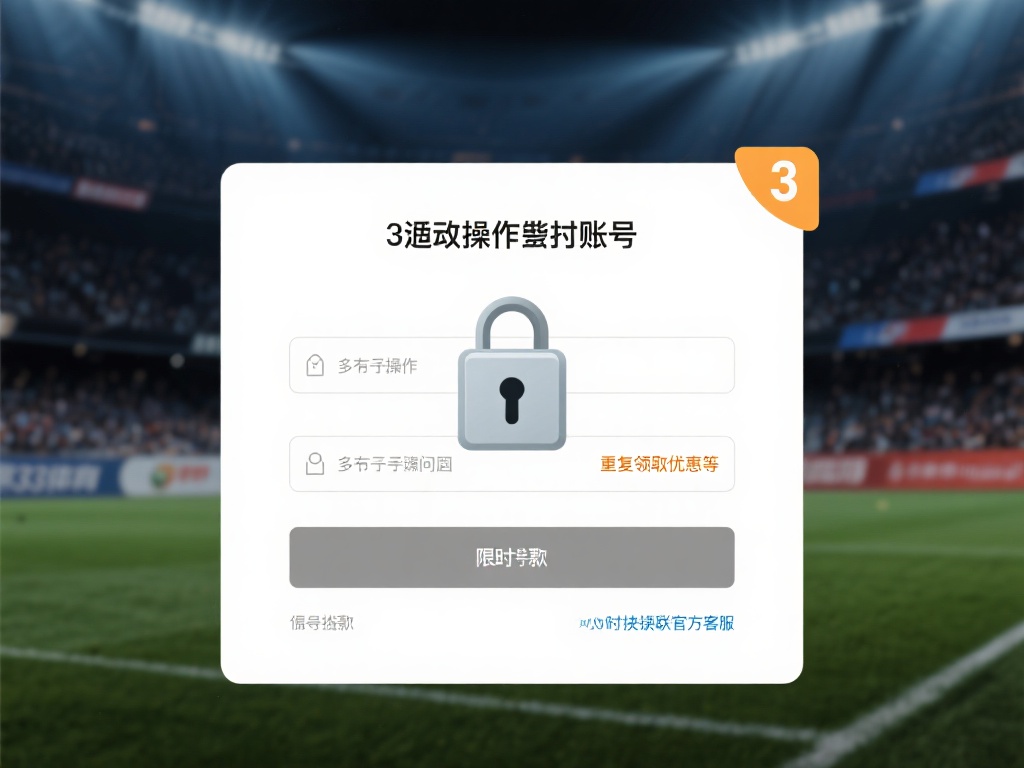This screenshot has width=1024, height=768.
Task: Focus the first input field's placeholder text
Action: pyautogui.click(x=377, y=365)
